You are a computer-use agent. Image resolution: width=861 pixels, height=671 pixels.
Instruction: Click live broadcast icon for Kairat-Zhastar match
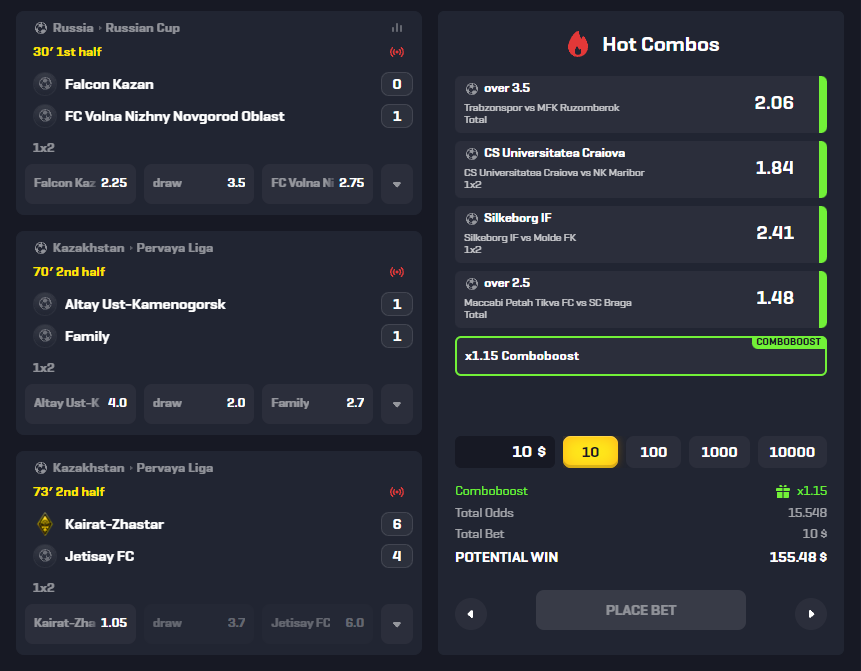point(397,491)
